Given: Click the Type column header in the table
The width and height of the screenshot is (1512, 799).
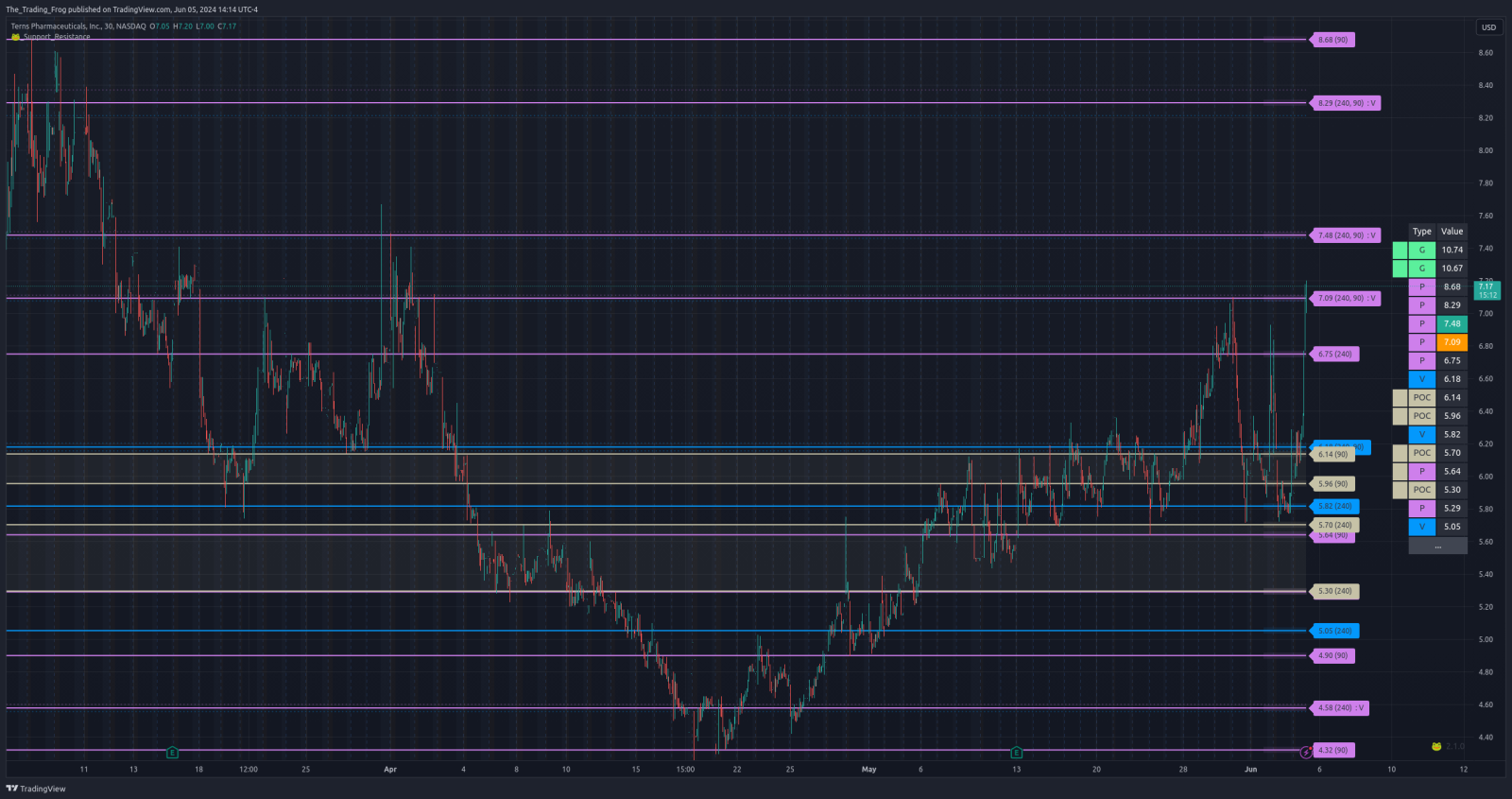Looking at the screenshot, I should click(1422, 232).
